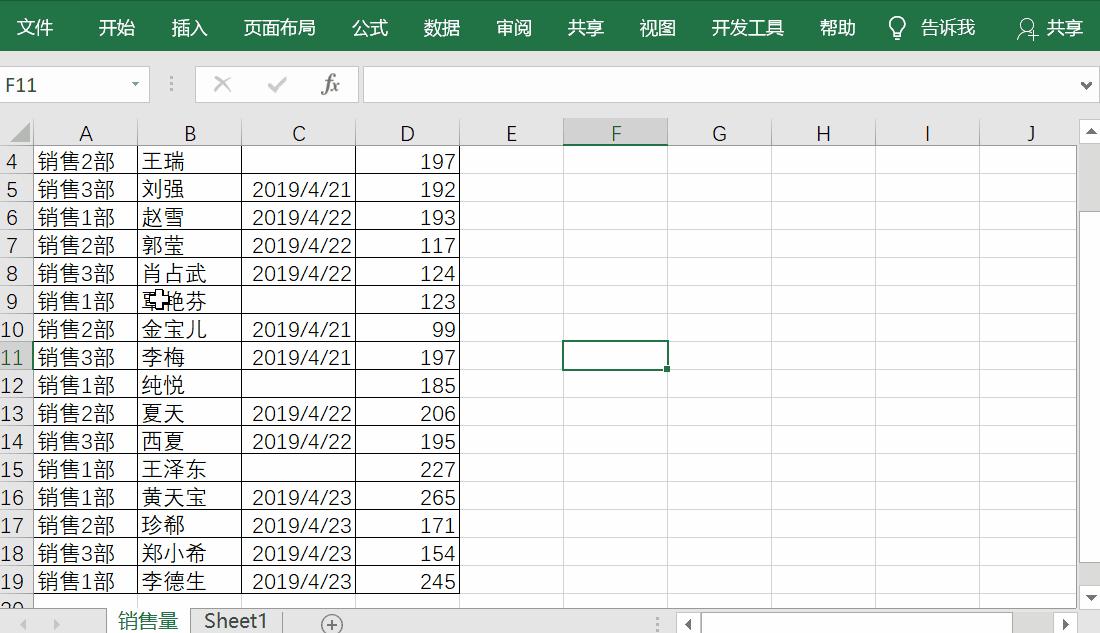Screen dimensions: 1100x633
Task: Select the 销售量 sheet tab
Action: point(148,621)
